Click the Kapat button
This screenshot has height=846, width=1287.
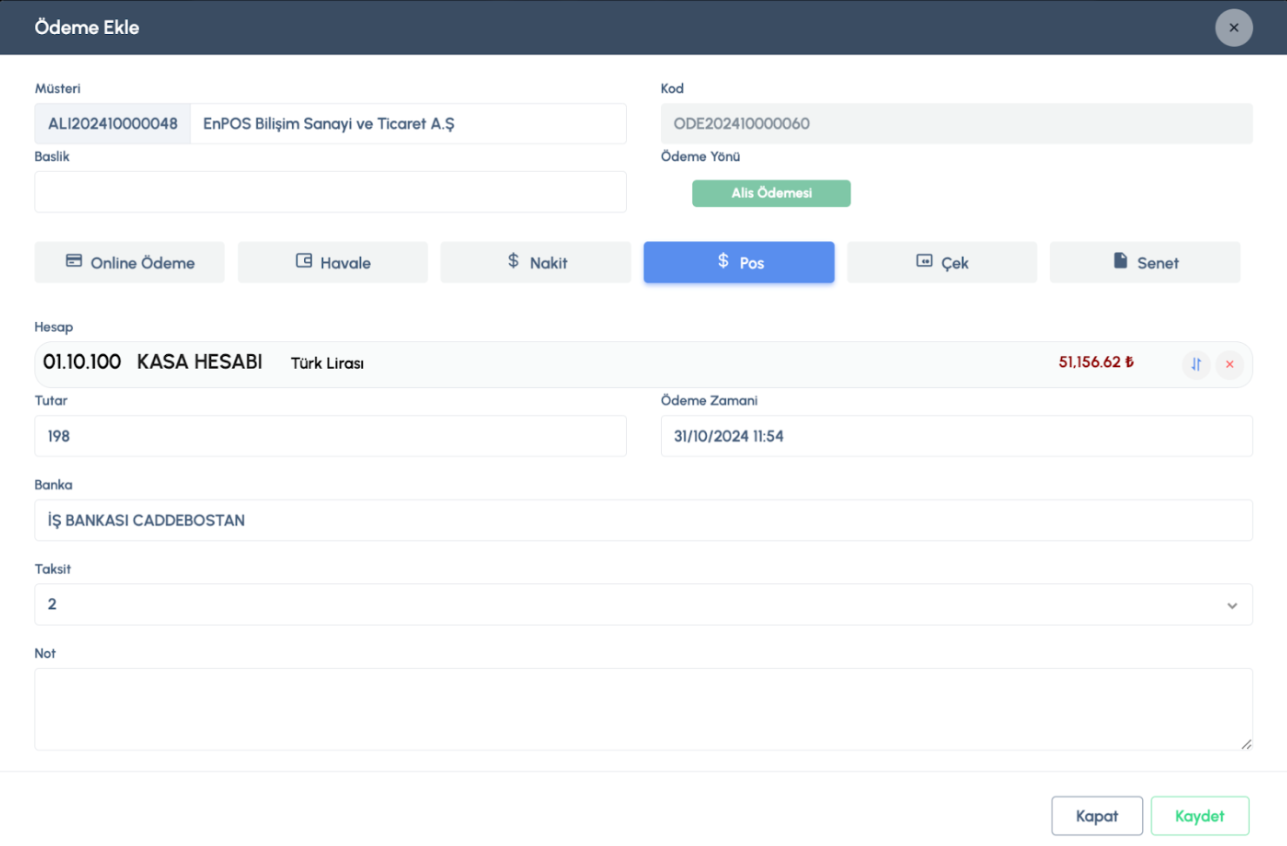1096,816
